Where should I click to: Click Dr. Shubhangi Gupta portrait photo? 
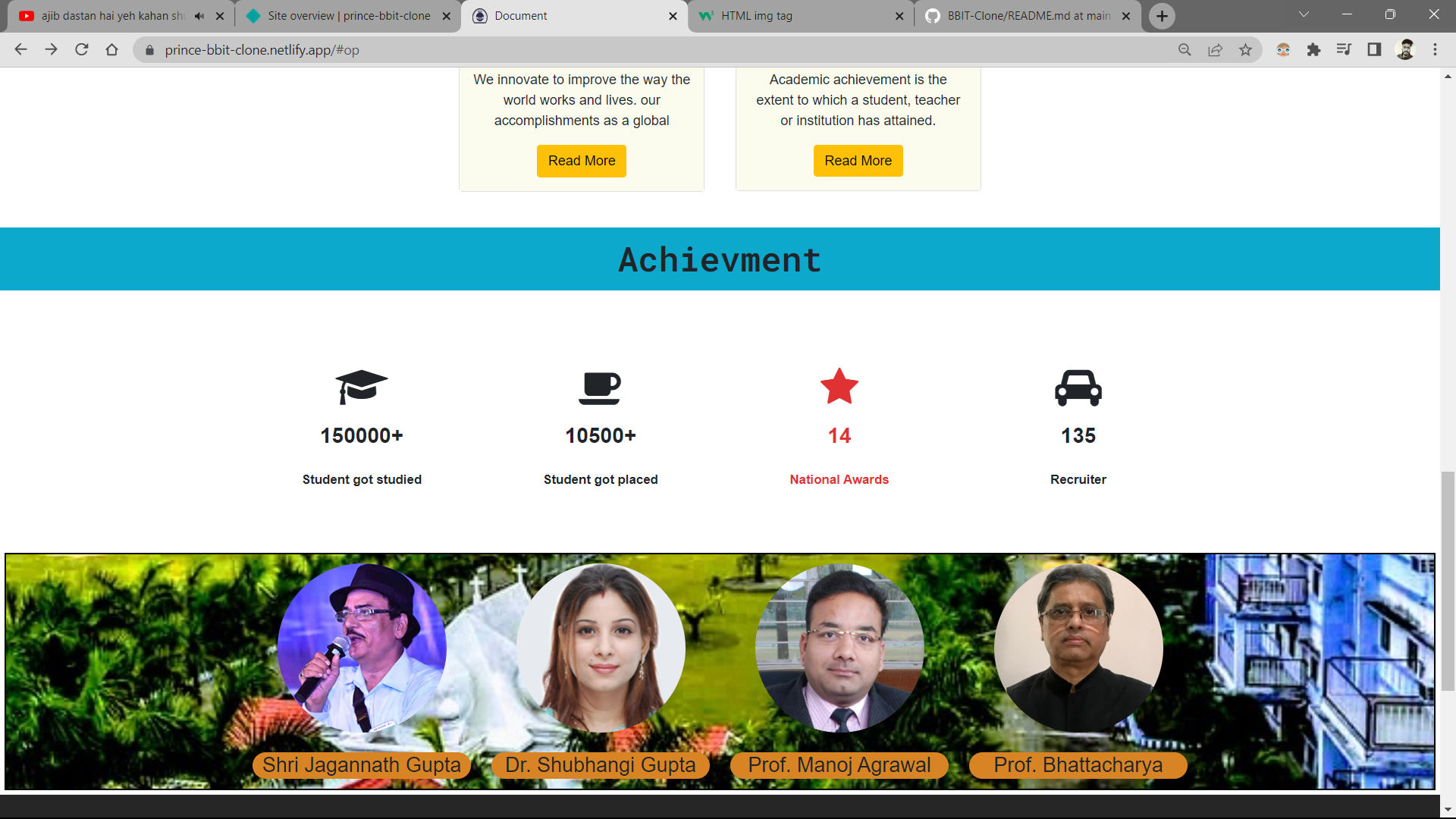[601, 648]
